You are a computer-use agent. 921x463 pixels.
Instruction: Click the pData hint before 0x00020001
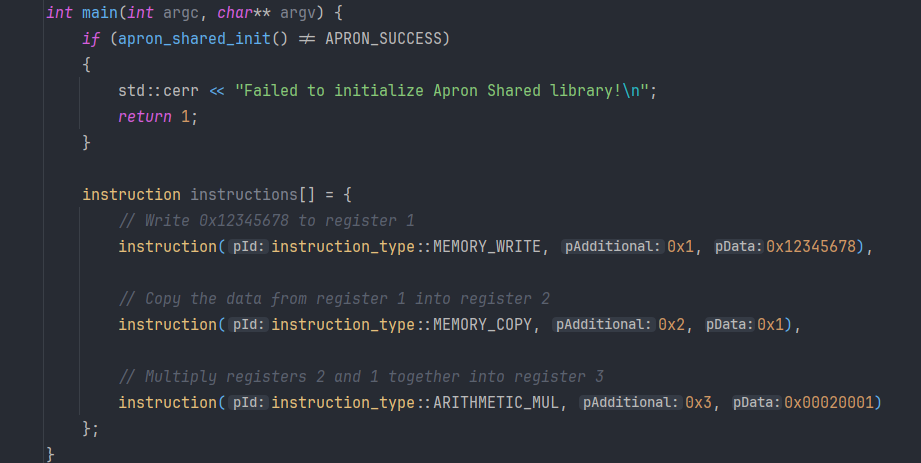tap(756, 402)
